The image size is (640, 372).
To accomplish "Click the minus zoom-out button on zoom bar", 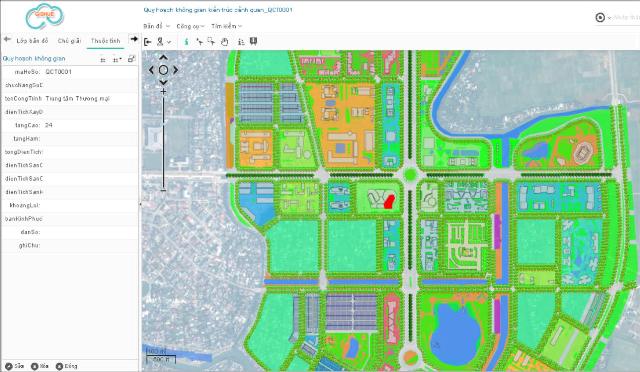I will tap(163, 190).
